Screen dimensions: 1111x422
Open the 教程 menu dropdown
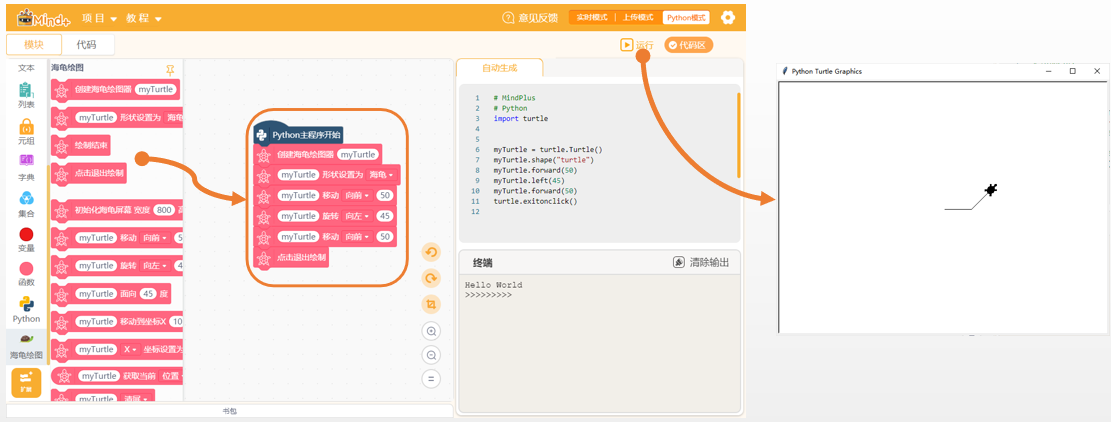click(144, 18)
